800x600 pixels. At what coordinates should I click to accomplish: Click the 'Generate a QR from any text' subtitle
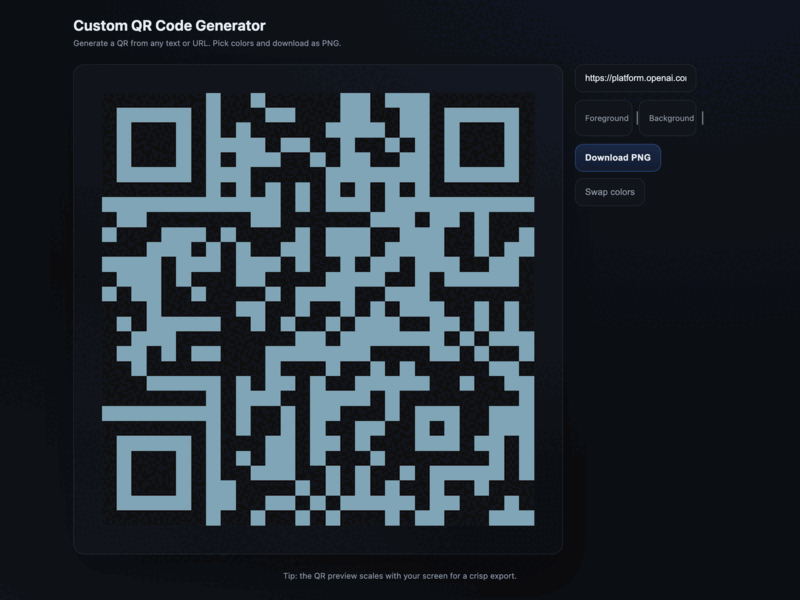[207, 43]
